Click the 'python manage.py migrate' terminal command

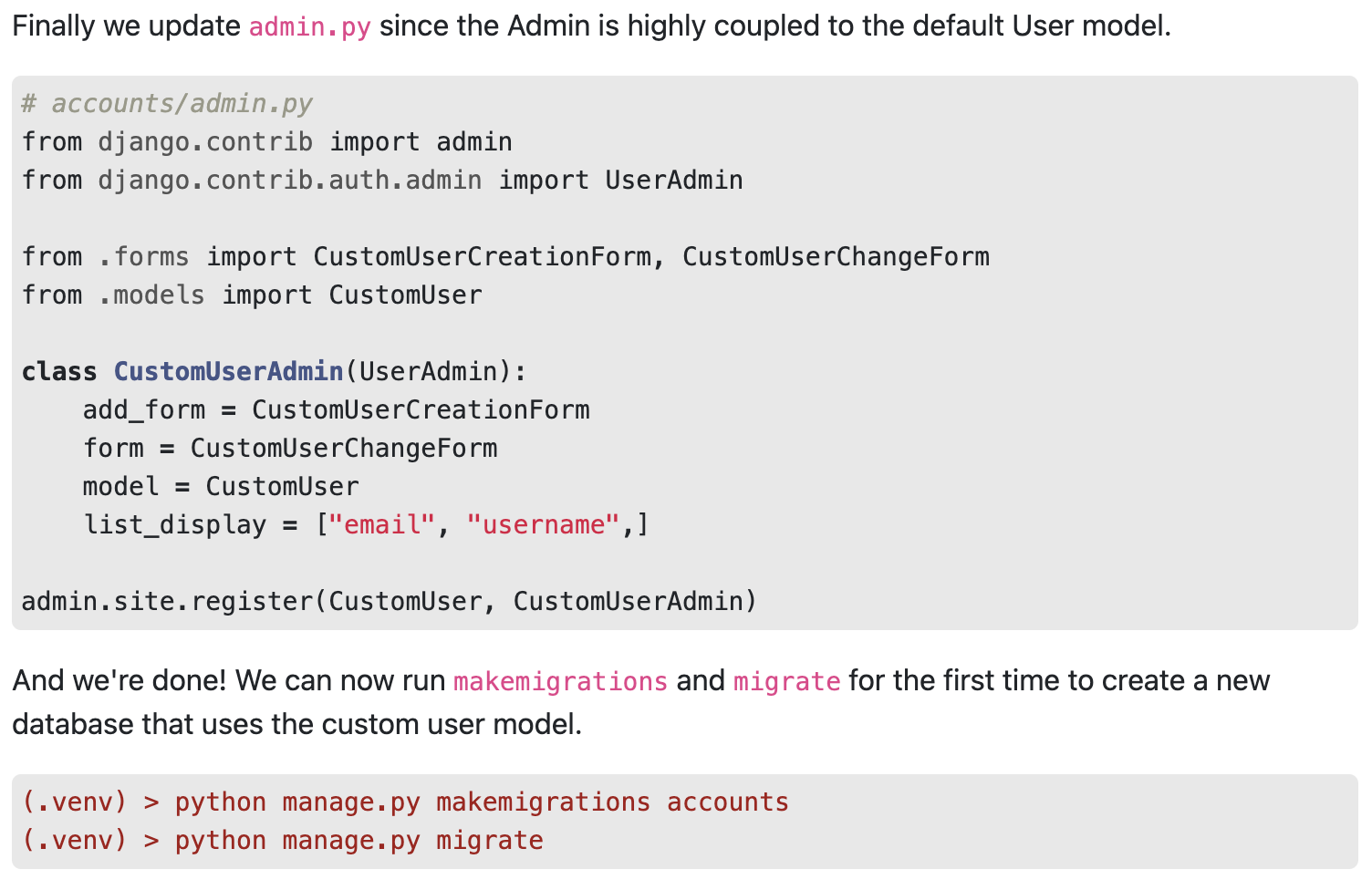[359, 841]
